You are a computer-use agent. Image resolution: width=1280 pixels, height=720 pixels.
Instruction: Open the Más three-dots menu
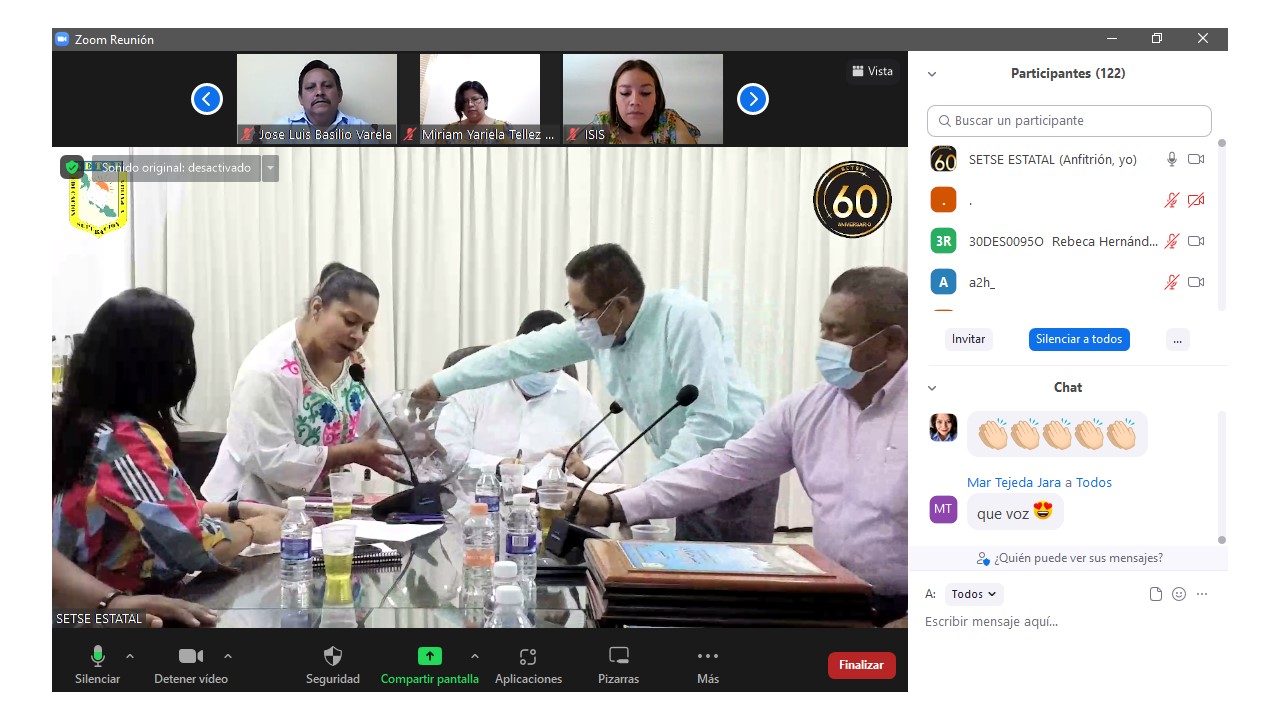pyautogui.click(x=708, y=657)
